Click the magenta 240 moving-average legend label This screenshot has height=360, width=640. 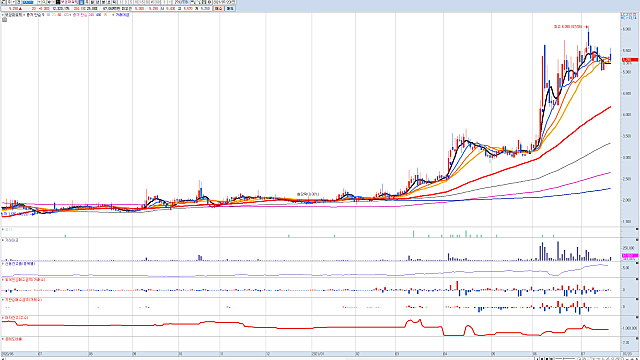[91, 15]
